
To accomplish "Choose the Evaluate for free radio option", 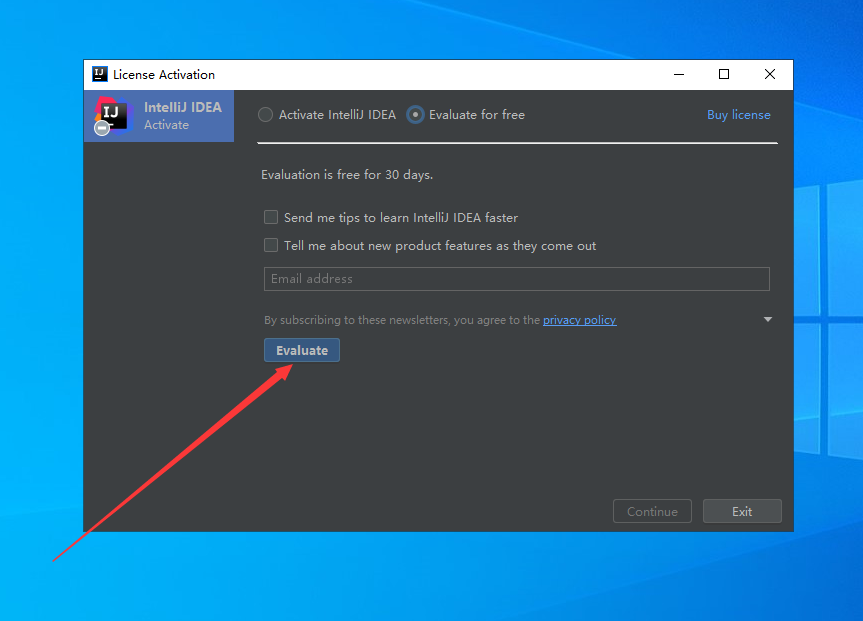I will click(x=415, y=115).
